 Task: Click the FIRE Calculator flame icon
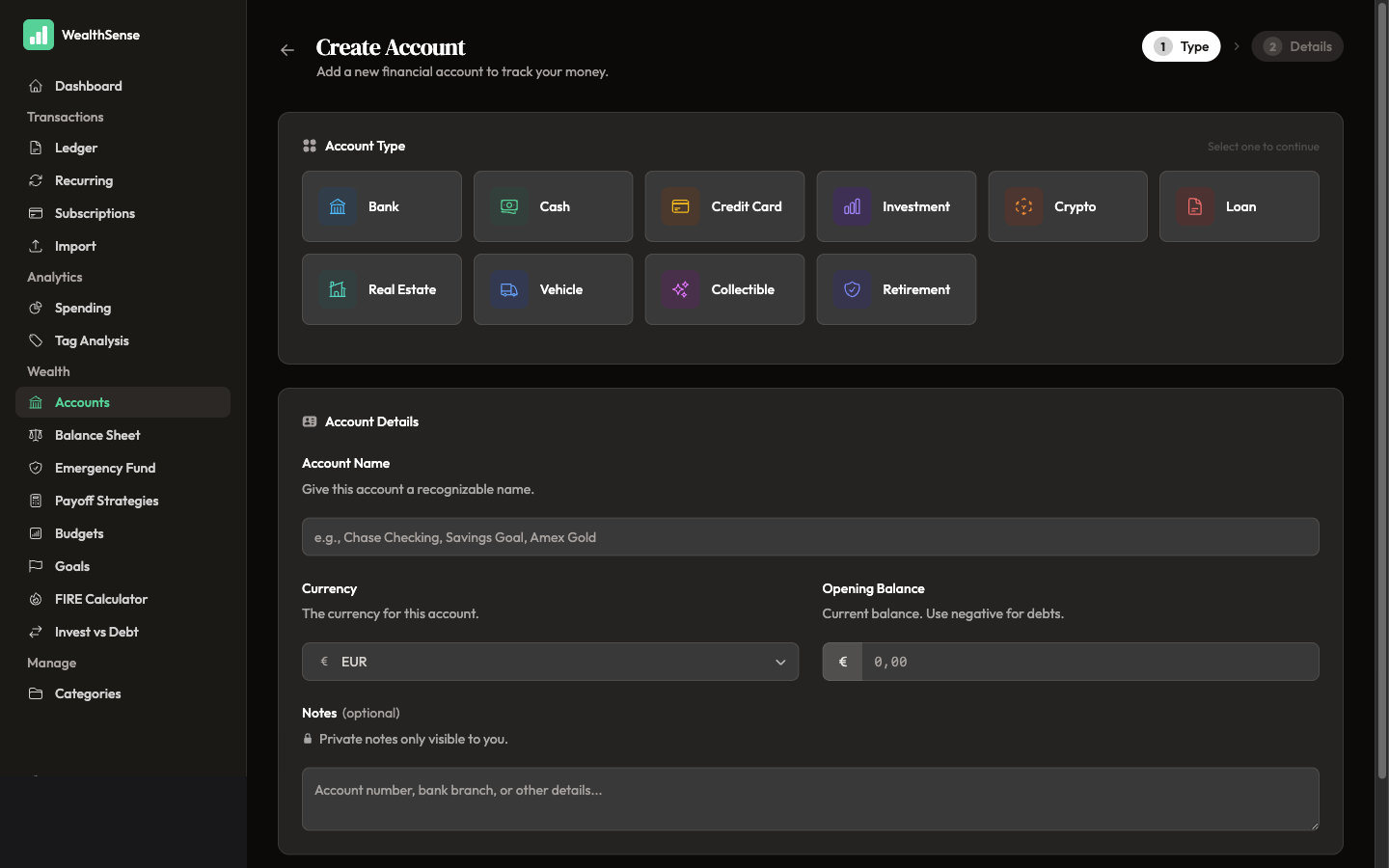click(x=36, y=599)
